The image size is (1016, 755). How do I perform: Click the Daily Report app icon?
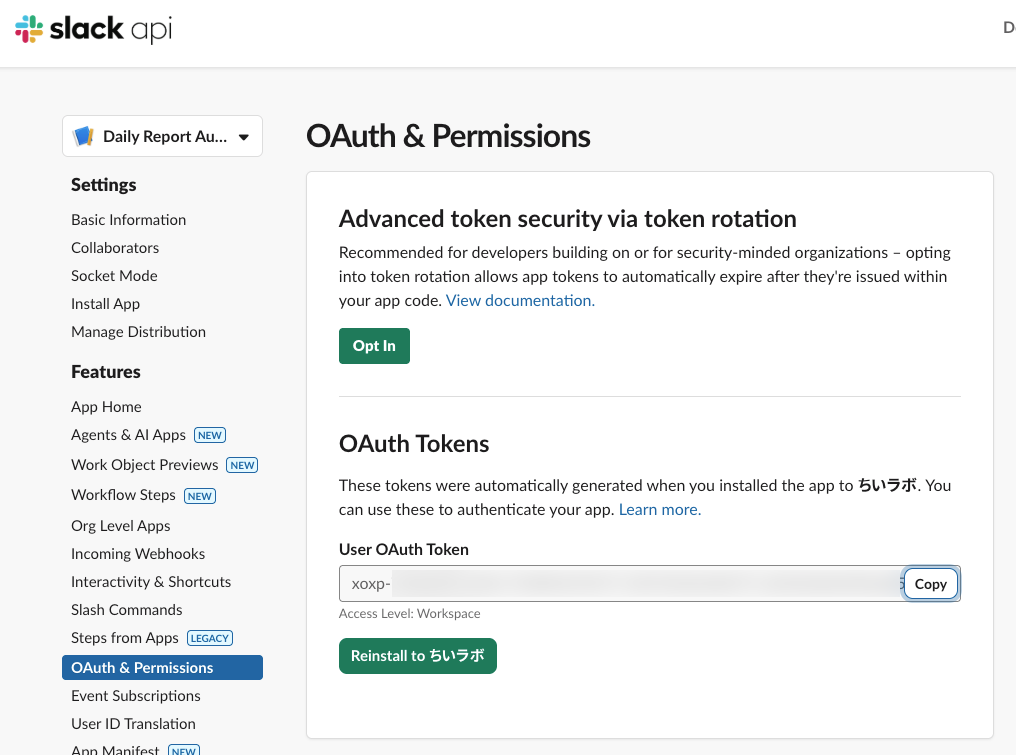pyautogui.click(x=84, y=136)
